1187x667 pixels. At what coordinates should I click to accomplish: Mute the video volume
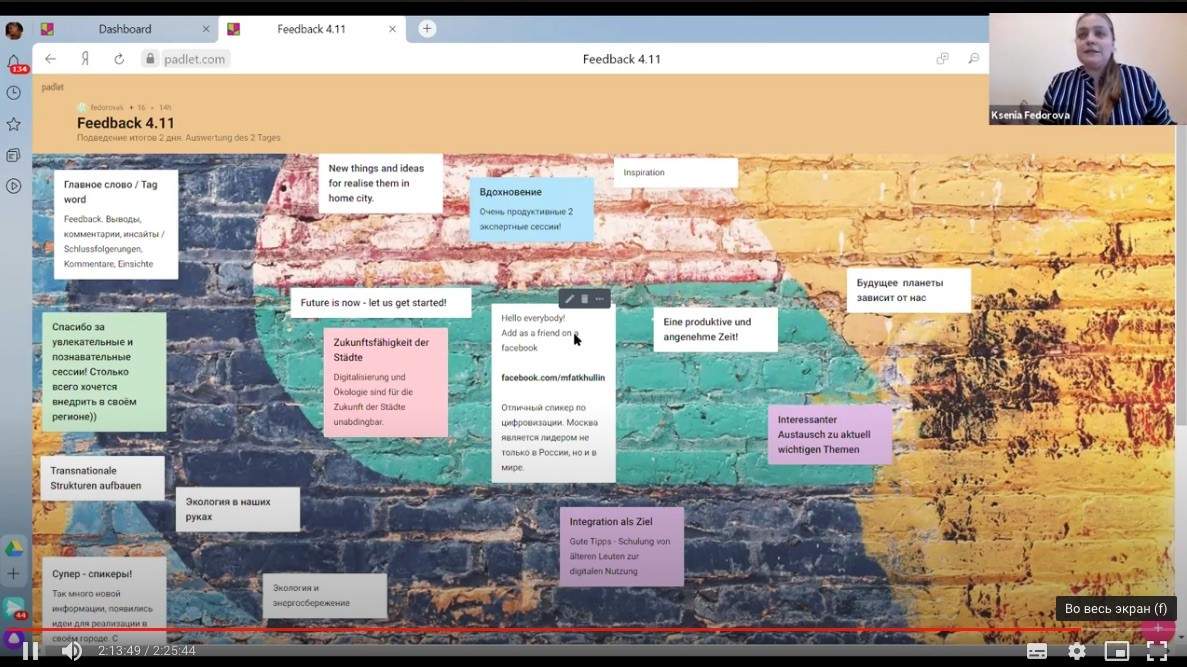[x=72, y=650]
